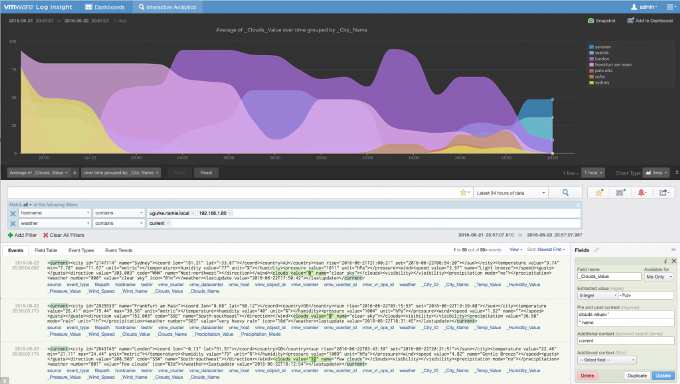The height and width of the screenshot is (384, 680).
Task: Open the weather field dropdown
Action: pos(55,223)
